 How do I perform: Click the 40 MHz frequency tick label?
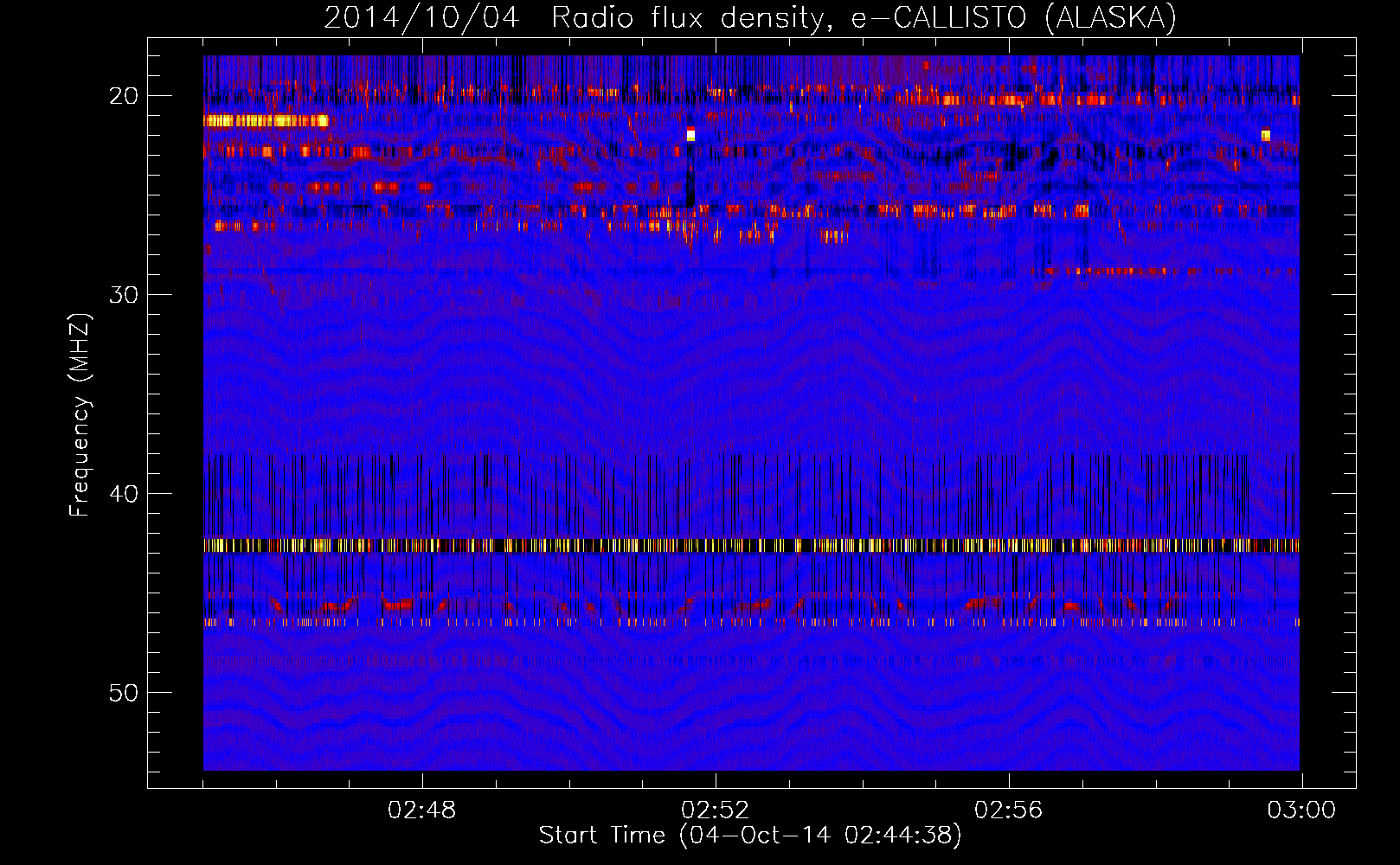coord(124,494)
